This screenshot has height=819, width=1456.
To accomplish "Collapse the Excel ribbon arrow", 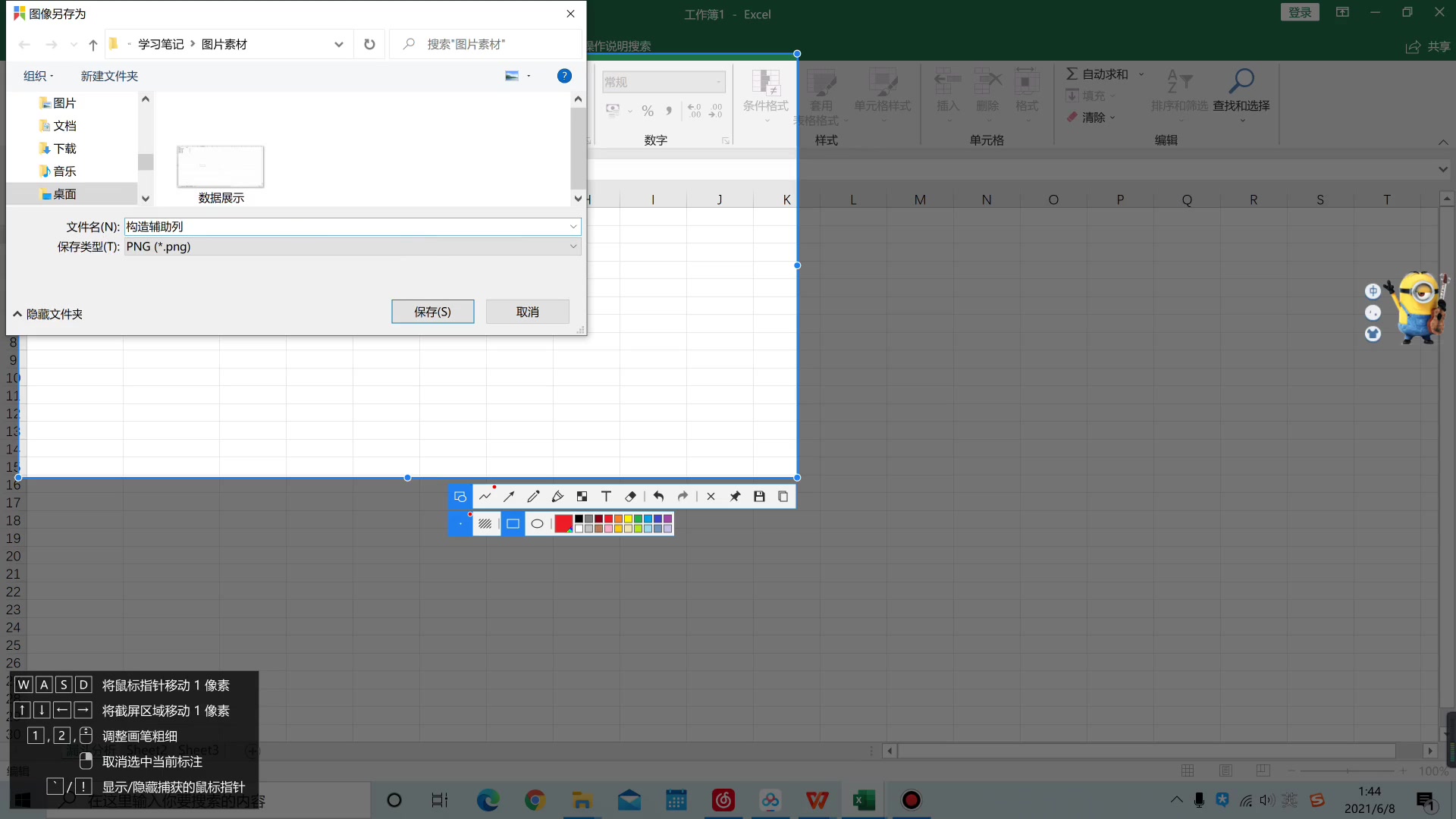I will [1443, 143].
